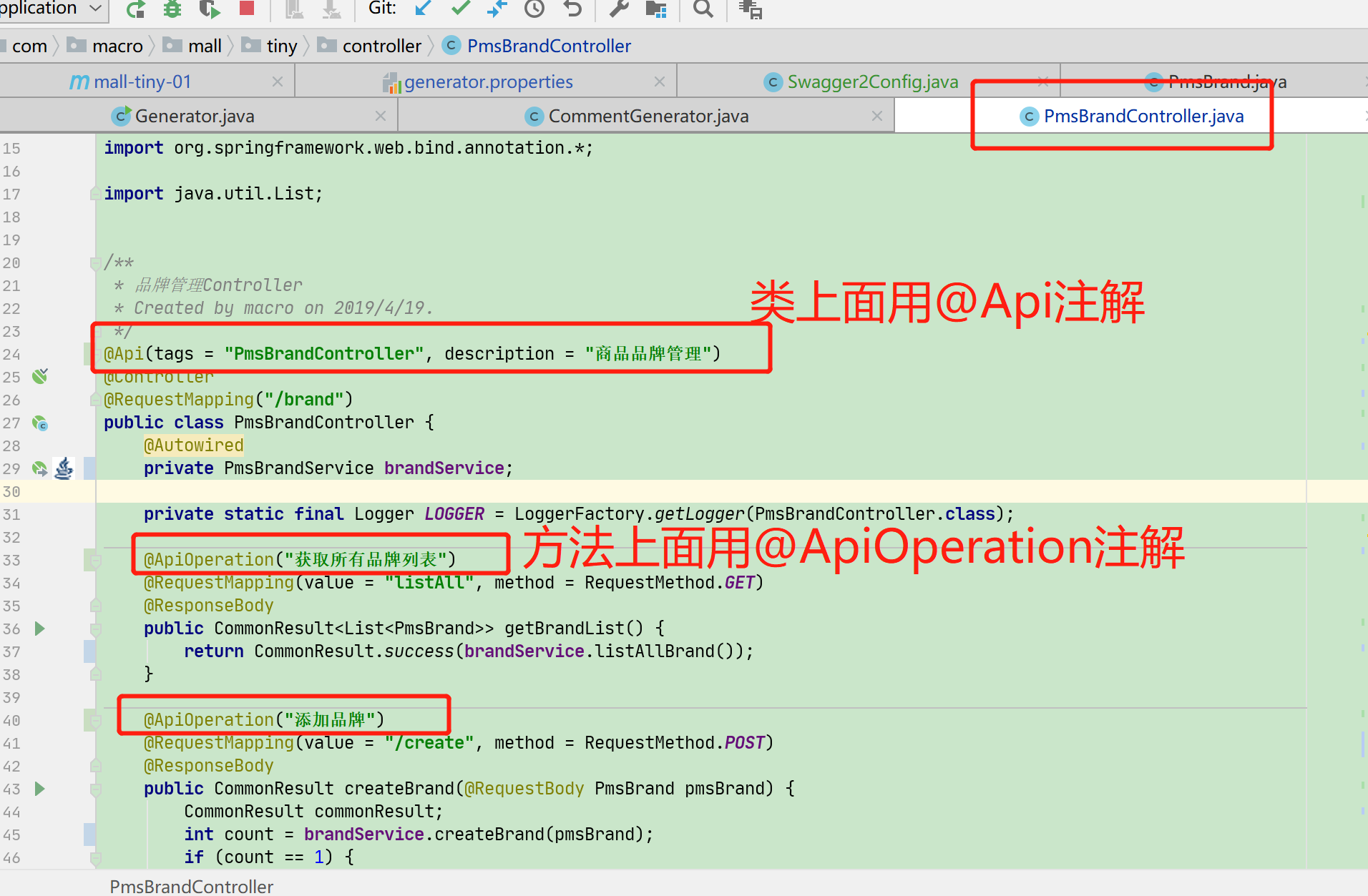Revert changes with the undo arrow icon

(572, 9)
